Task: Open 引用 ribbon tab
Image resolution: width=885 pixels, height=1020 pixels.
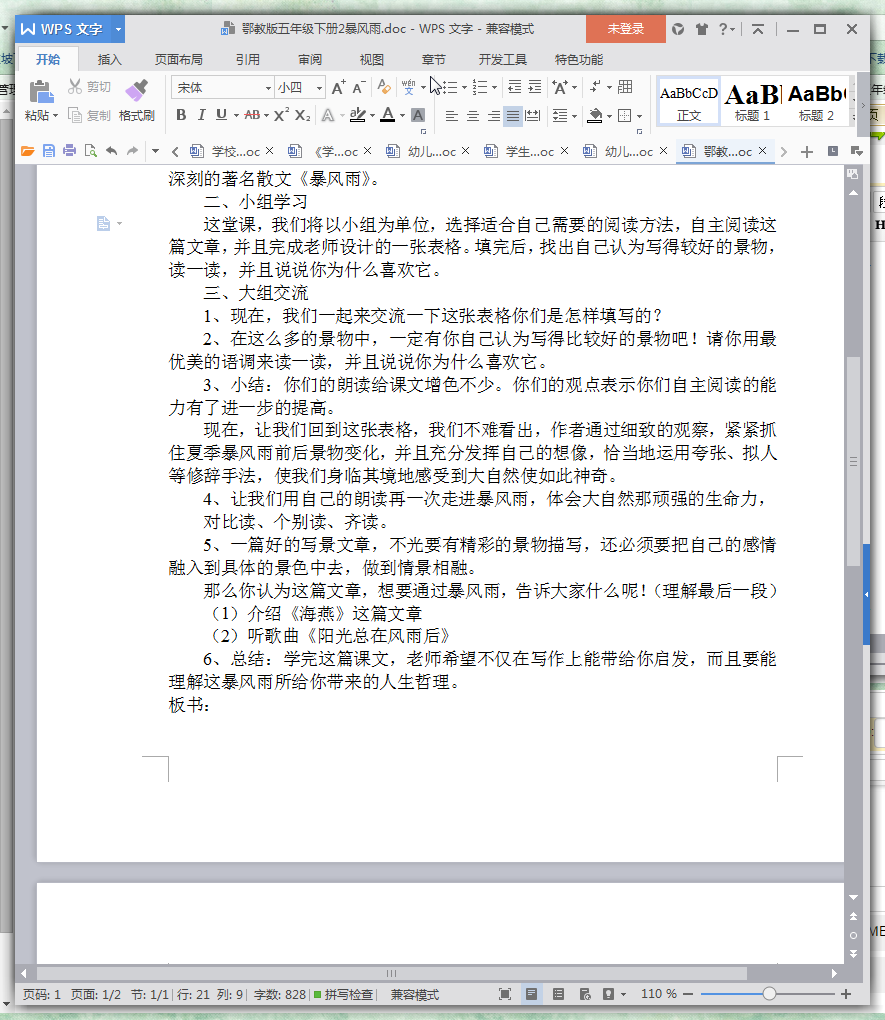Action: [x=247, y=60]
